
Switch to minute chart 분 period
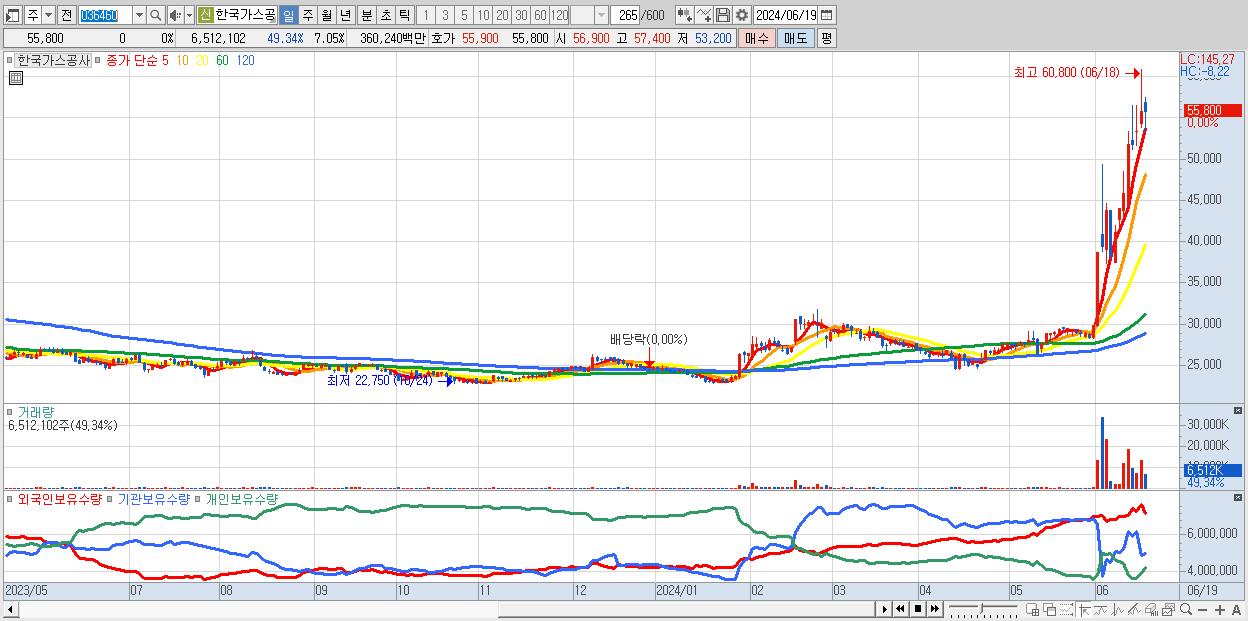pos(366,15)
